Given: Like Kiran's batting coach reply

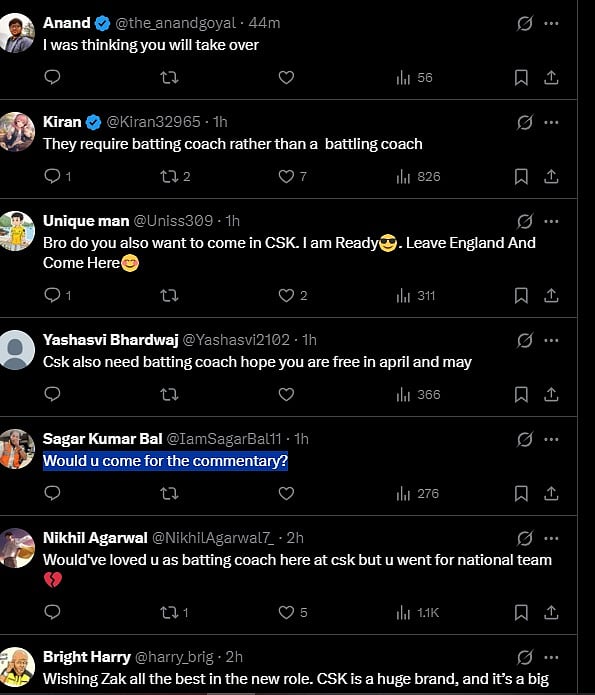Looking at the screenshot, I should tap(286, 176).
